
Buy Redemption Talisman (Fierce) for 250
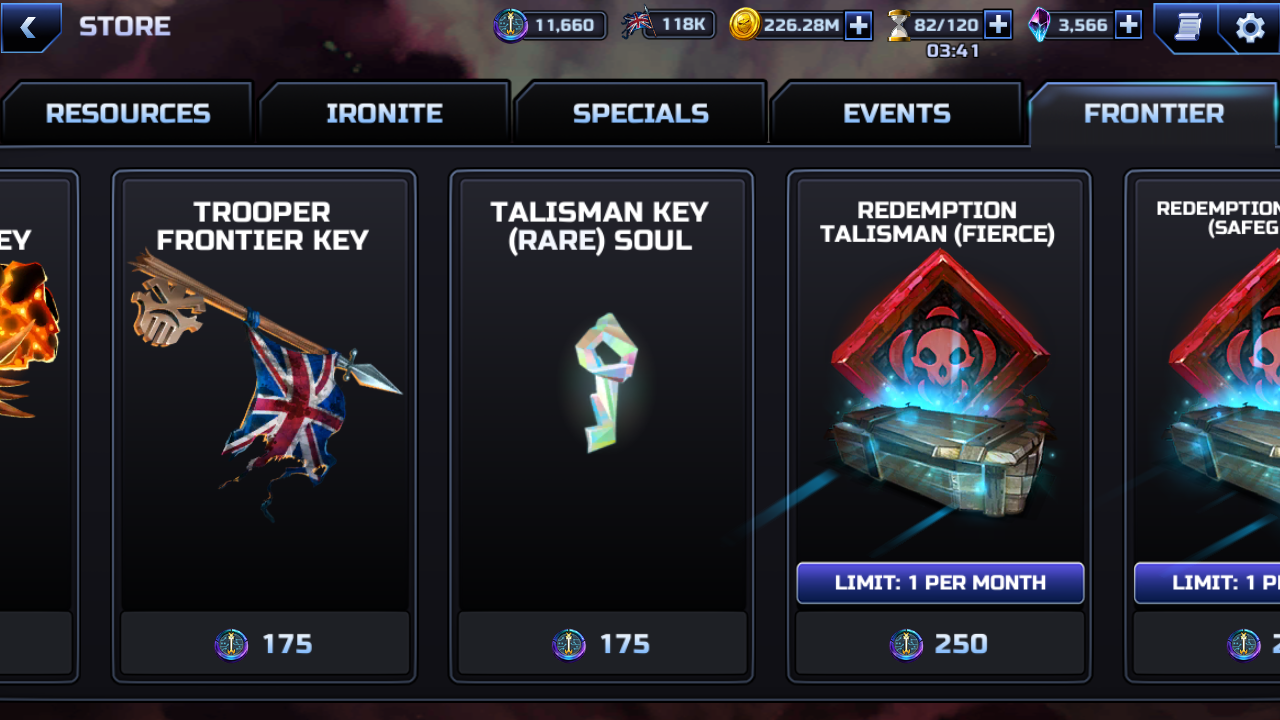(940, 644)
